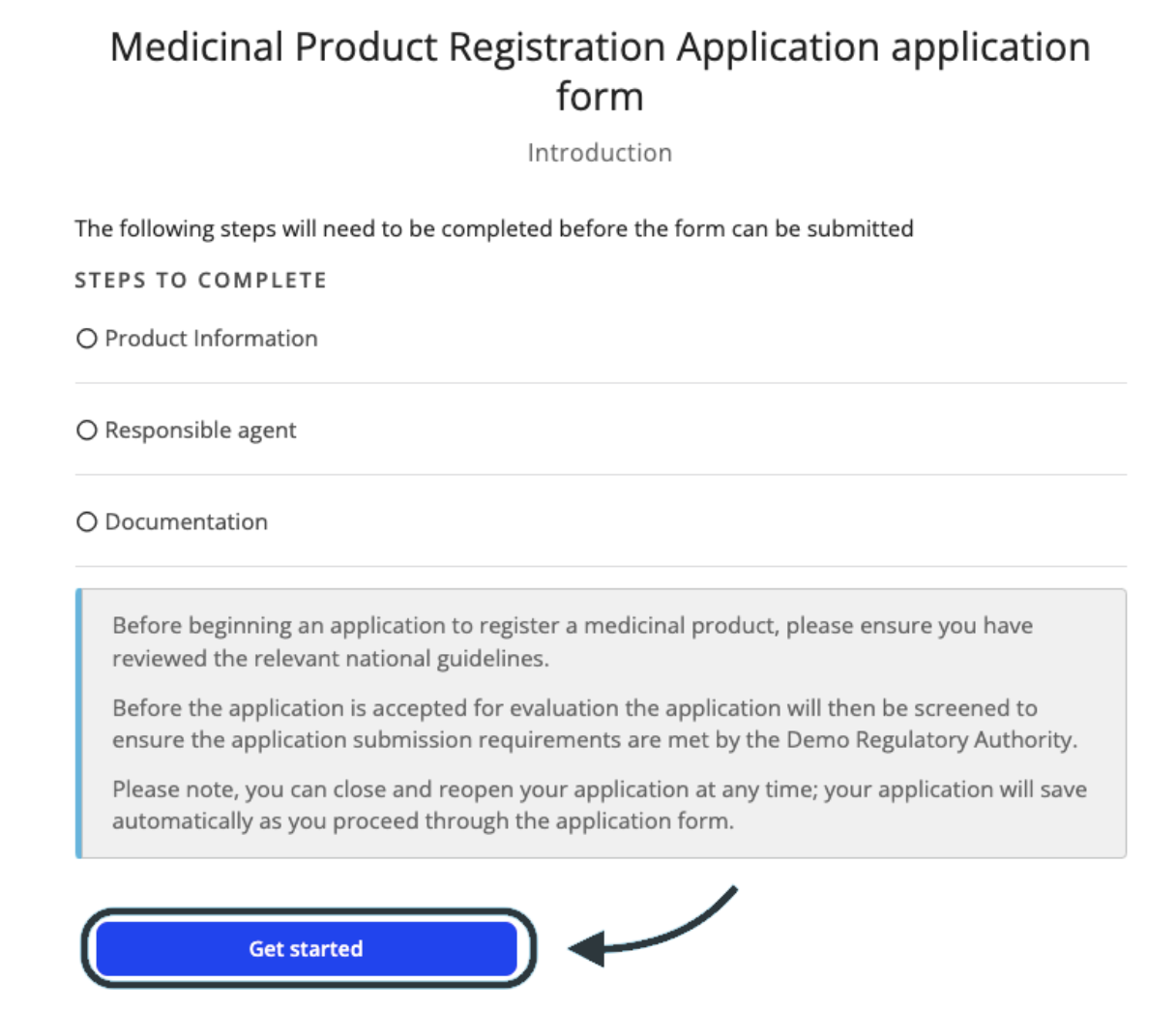The image size is (1176, 1012).
Task: Click the divider line below Responsible agent
Action: (x=601, y=475)
